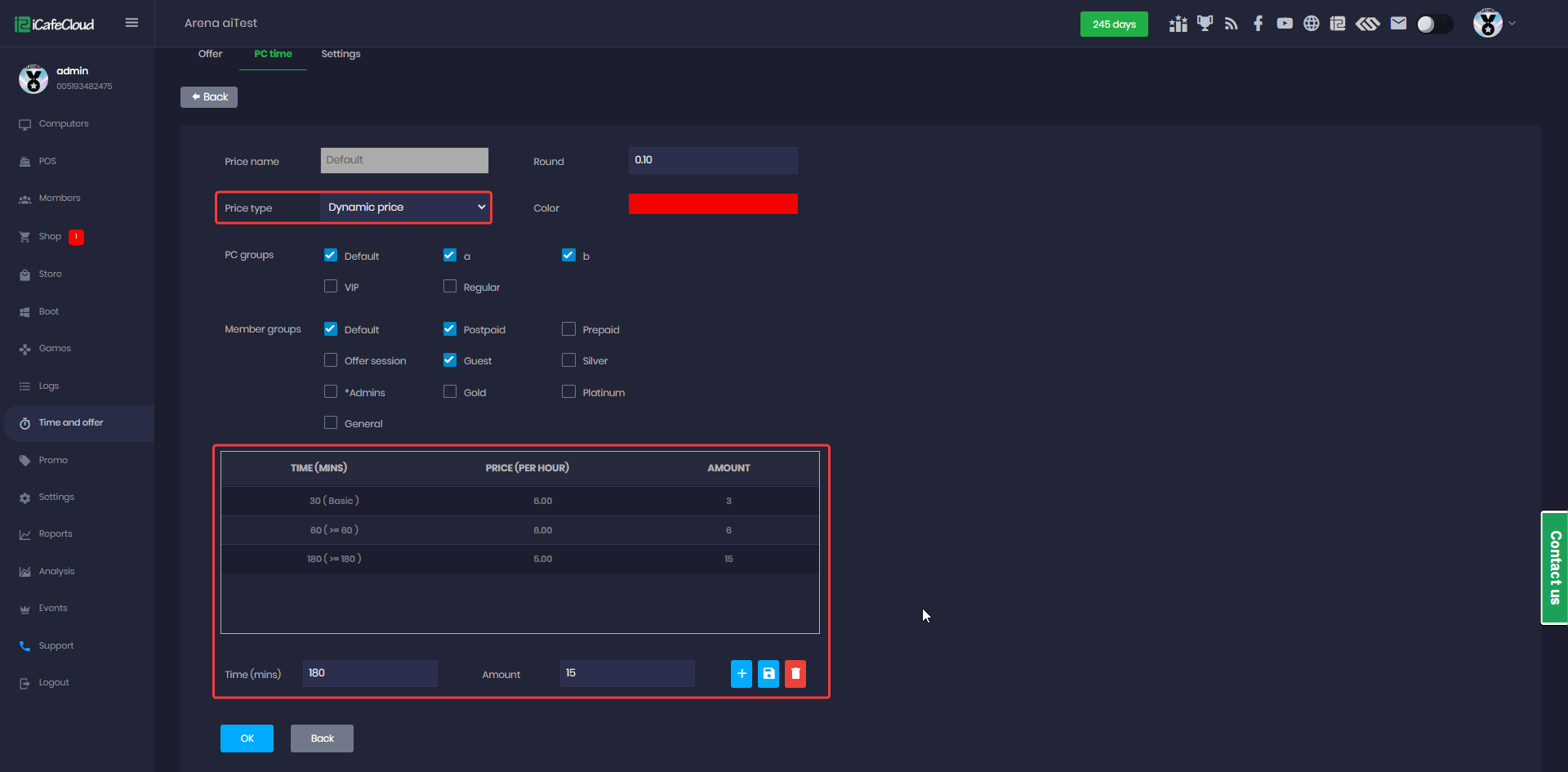
Task: Uncheck the Postpaid member group
Action: (x=450, y=329)
